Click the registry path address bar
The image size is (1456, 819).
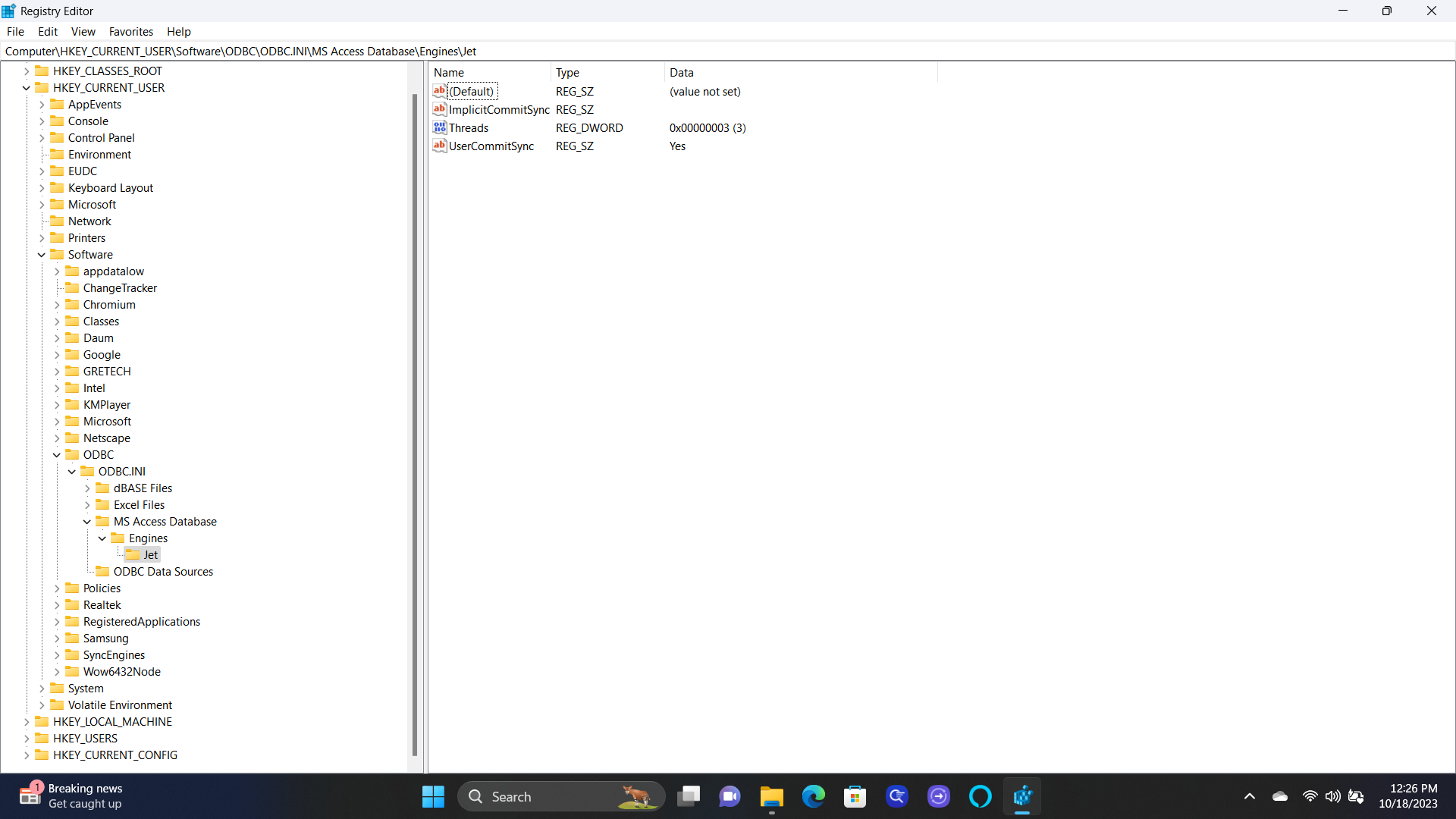click(728, 51)
